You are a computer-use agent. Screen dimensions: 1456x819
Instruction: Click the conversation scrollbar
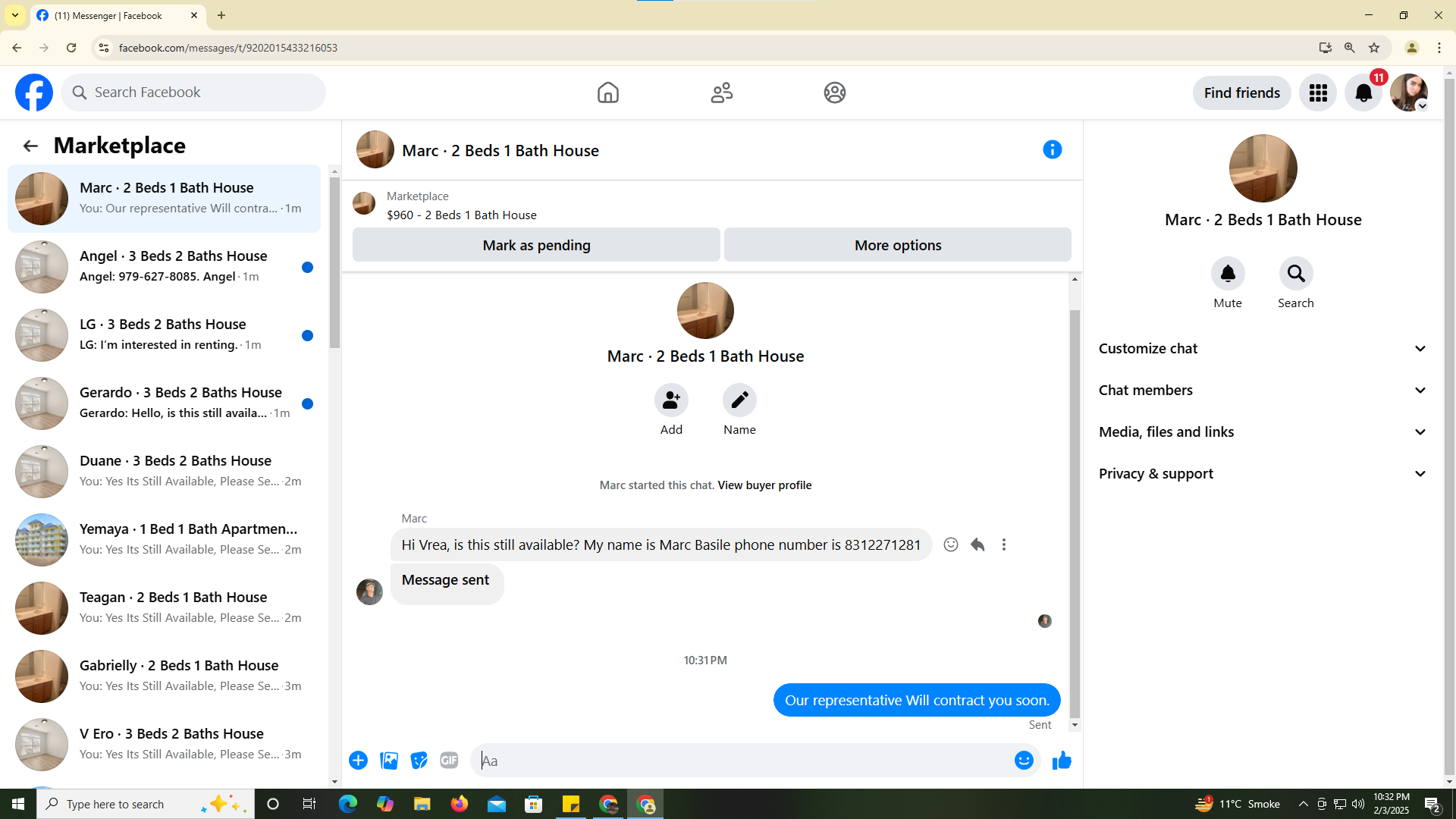(x=1074, y=514)
